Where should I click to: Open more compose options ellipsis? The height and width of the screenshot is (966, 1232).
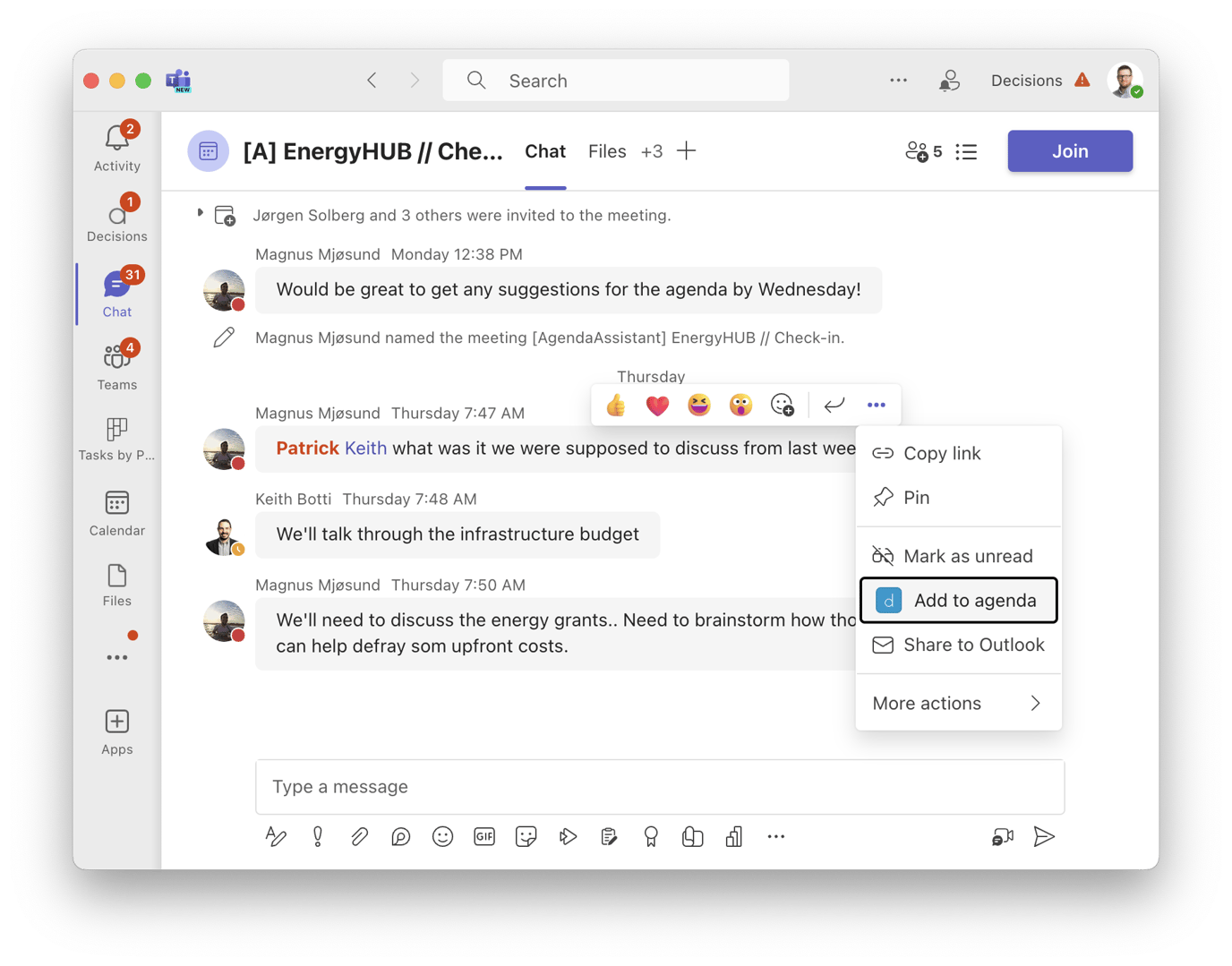pos(776,837)
